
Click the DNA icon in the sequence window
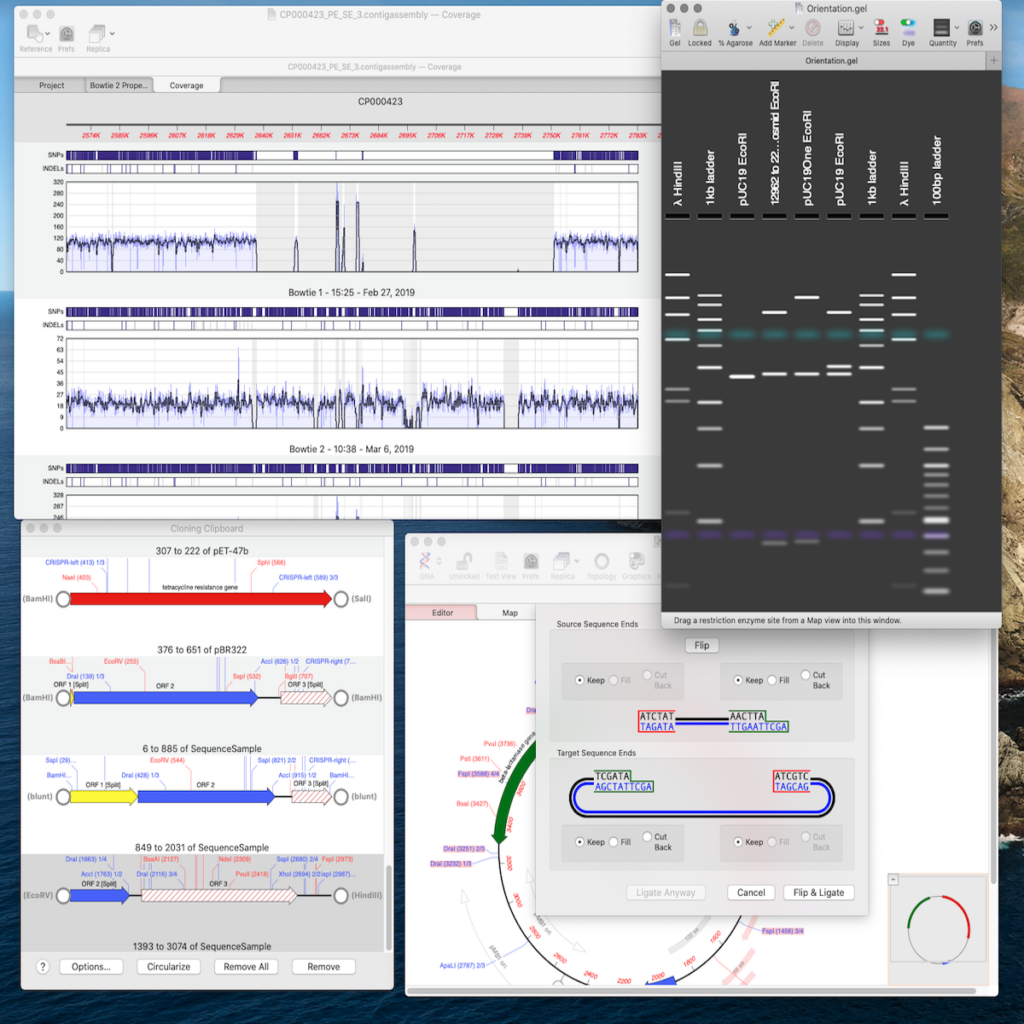[425, 561]
